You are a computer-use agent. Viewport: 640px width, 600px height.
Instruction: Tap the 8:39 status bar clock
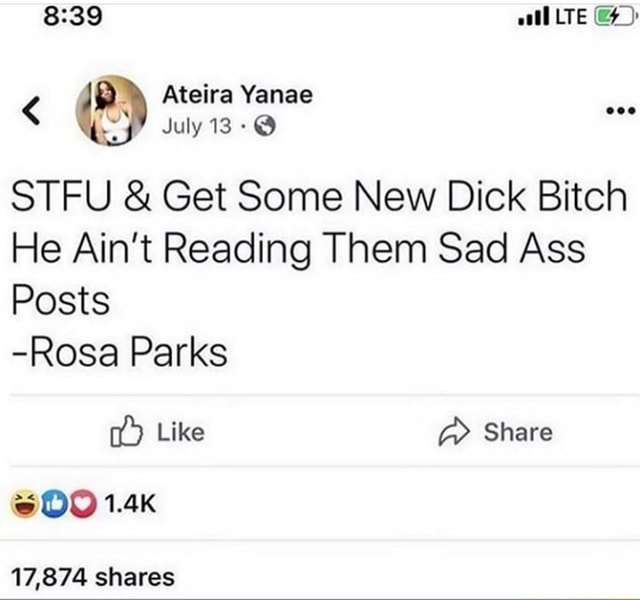pyautogui.click(x=73, y=17)
